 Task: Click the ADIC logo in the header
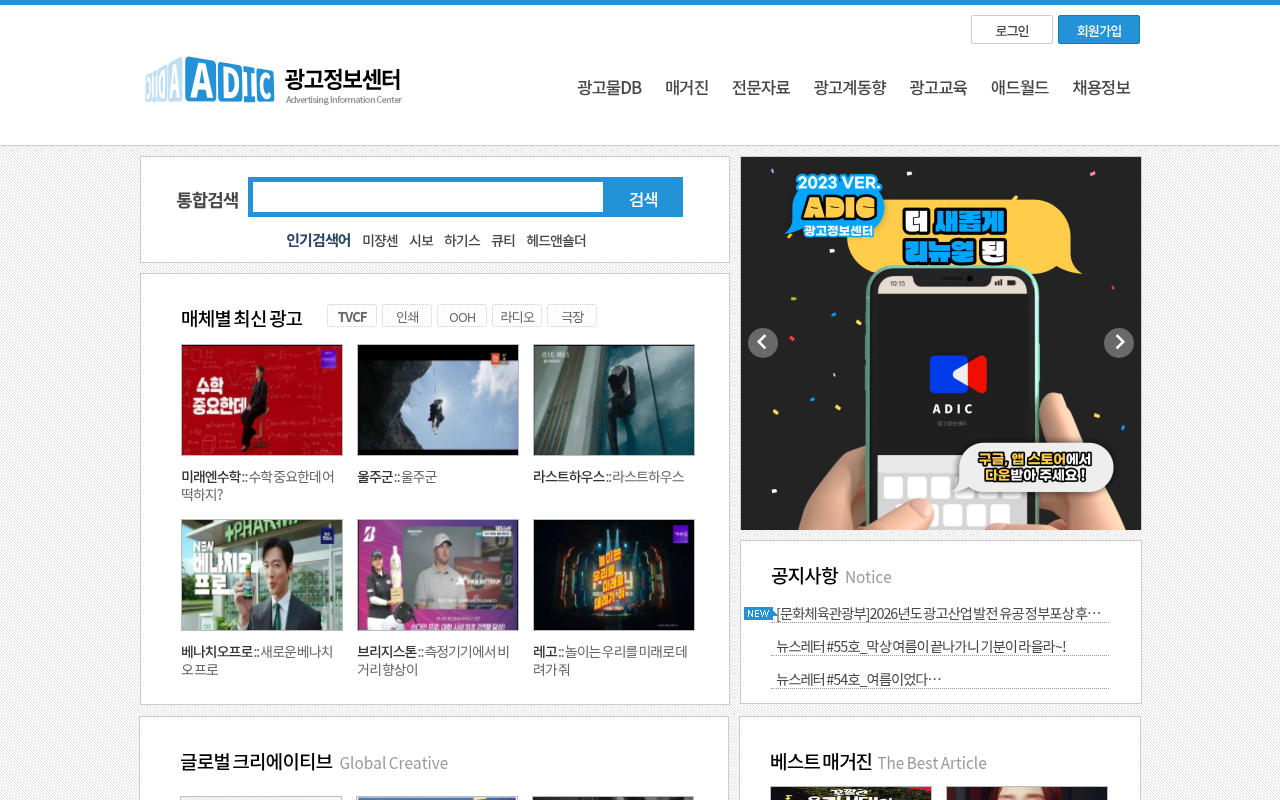pos(273,81)
